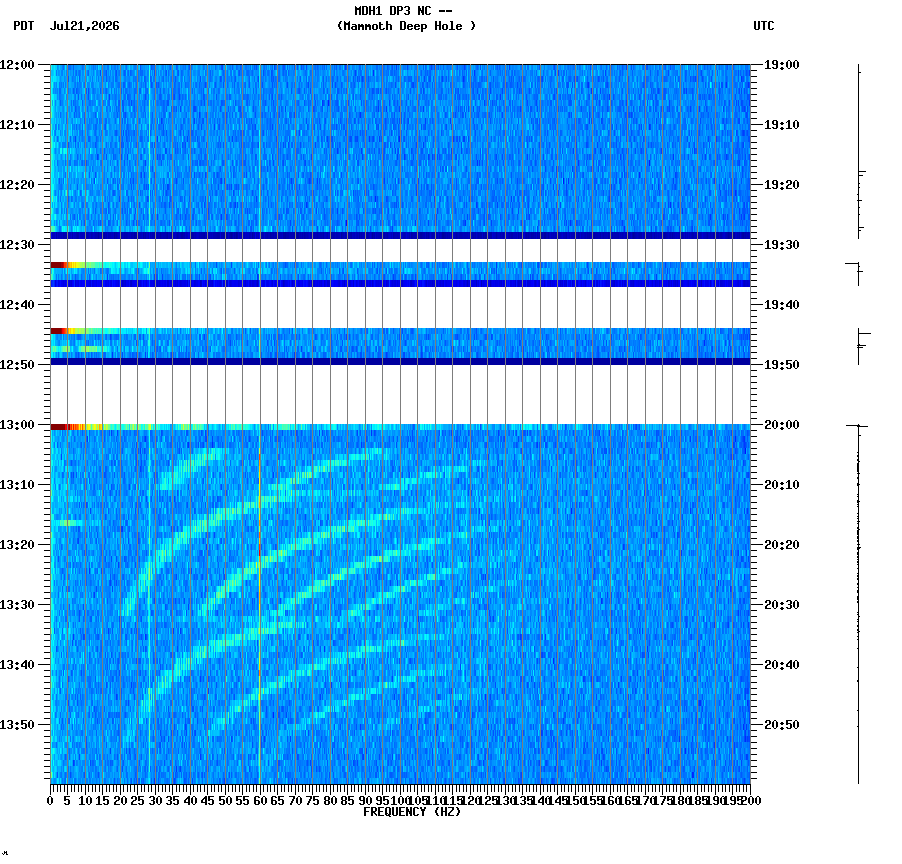
Task: Click the '13:10' PDT time label
Action: pyautogui.click(x=17, y=485)
